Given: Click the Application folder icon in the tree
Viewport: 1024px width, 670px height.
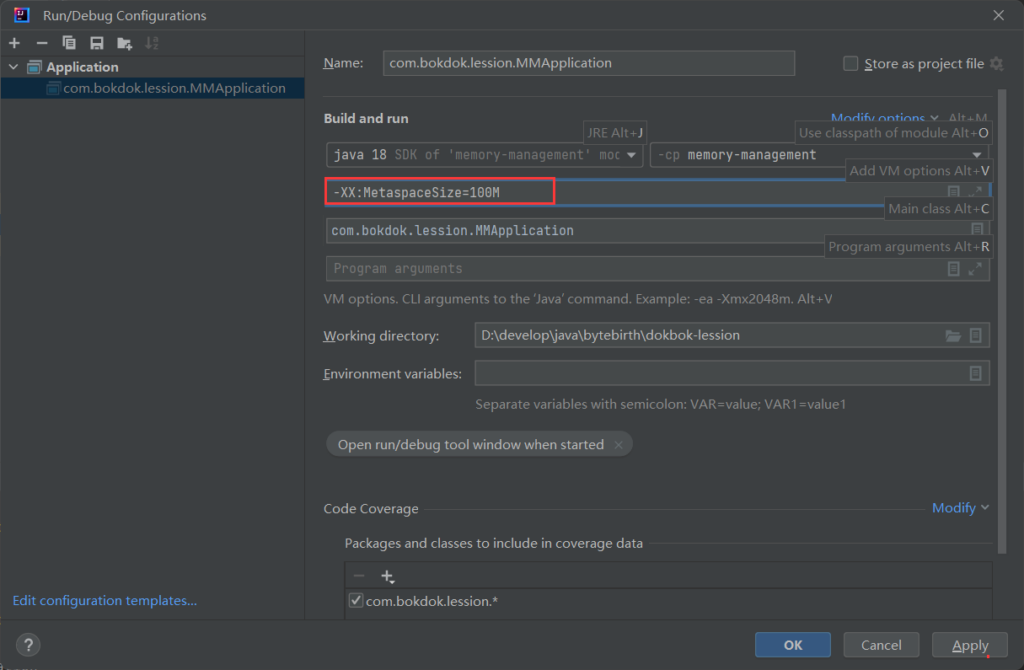Looking at the screenshot, I should 34,67.
